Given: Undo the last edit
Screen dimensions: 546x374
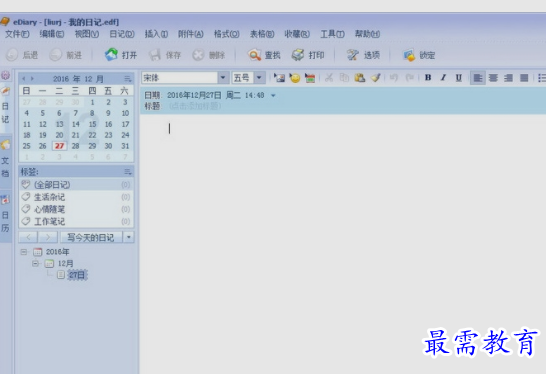Looking at the screenshot, I should (394, 78).
